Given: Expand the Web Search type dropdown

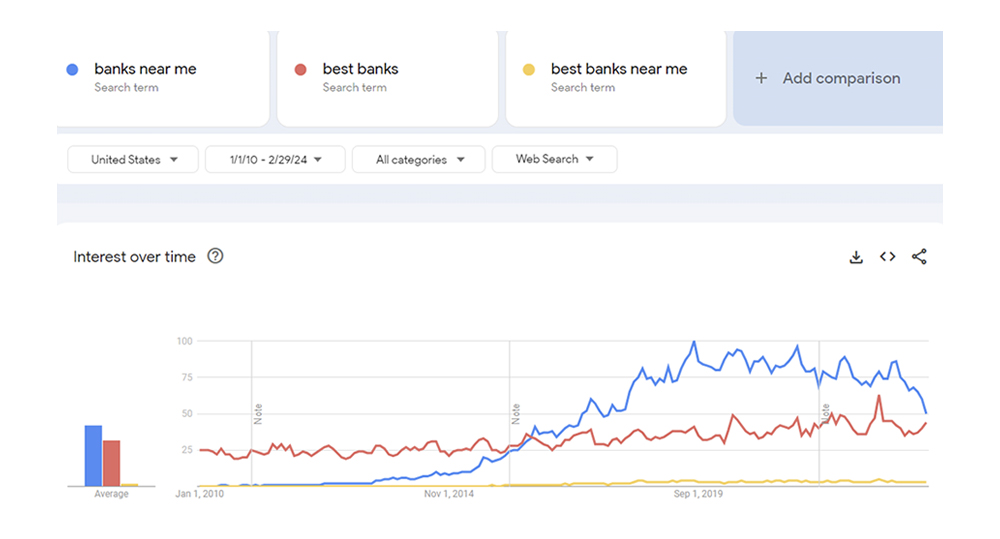Looking at the screenshot, I should 554,159.
